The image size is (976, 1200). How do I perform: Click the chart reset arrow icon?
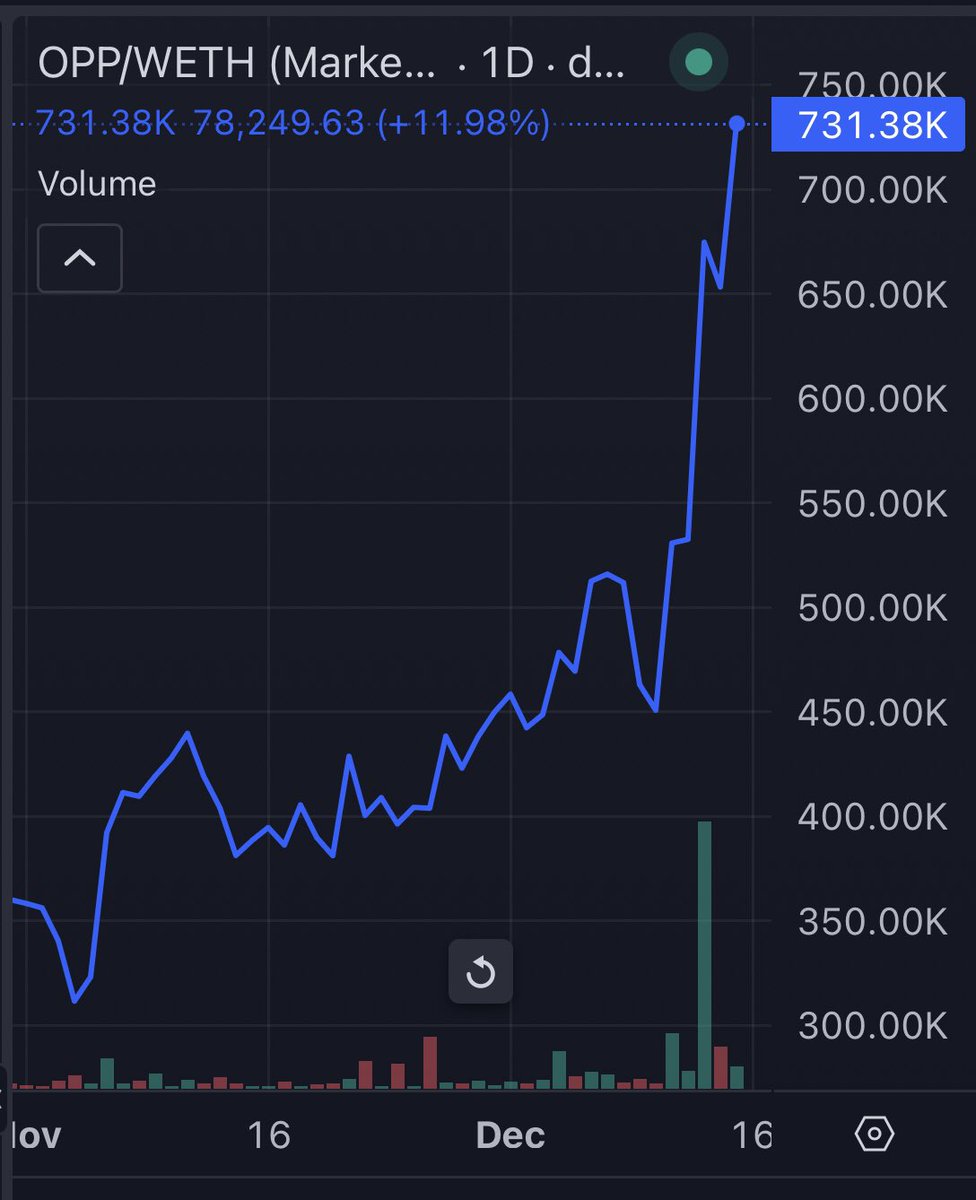click(x=480, y=971)
